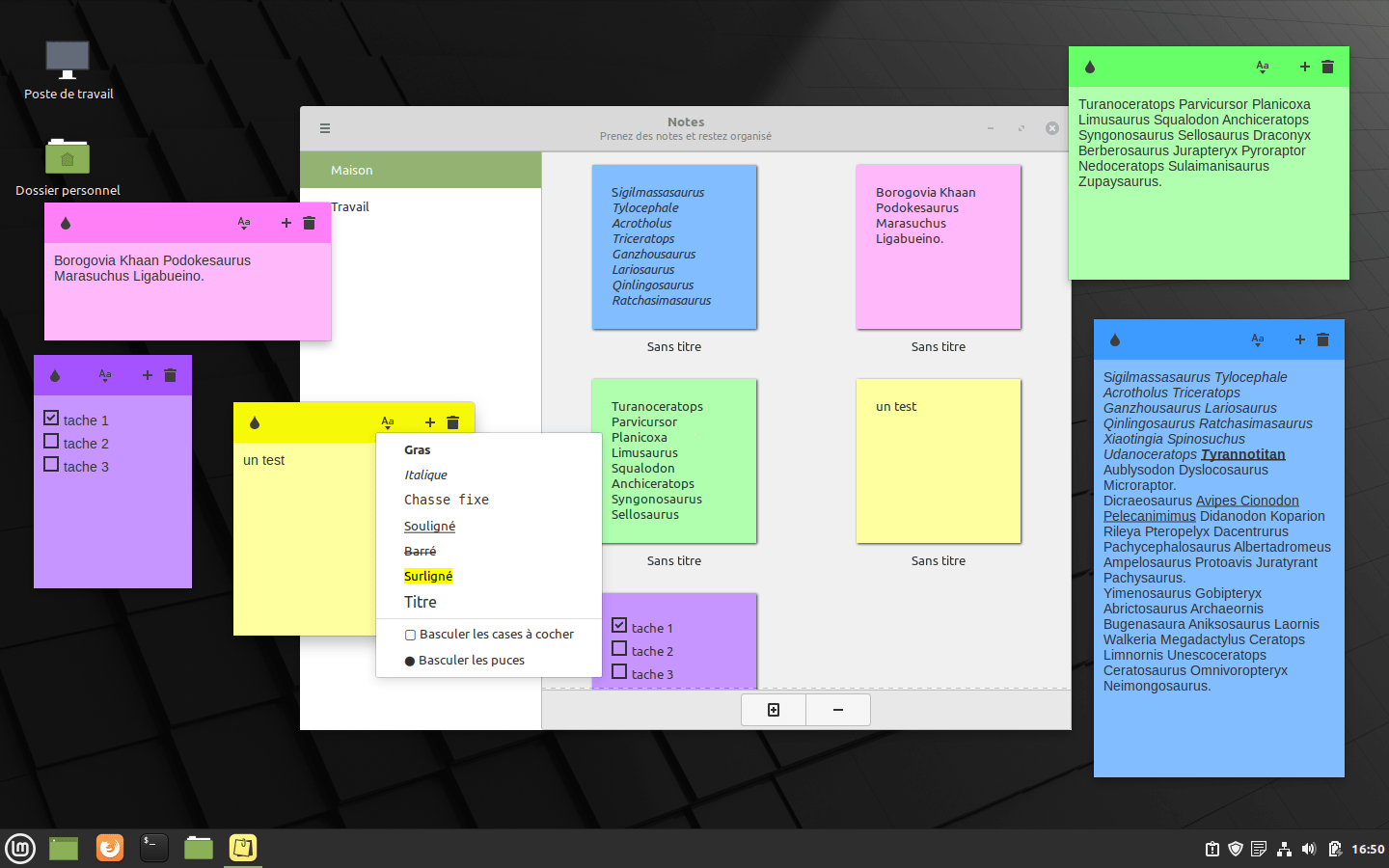This screenshot has height=868, width=1389.
Task: Expand the text format menu on the green note
Action: tap(1262, 67)
